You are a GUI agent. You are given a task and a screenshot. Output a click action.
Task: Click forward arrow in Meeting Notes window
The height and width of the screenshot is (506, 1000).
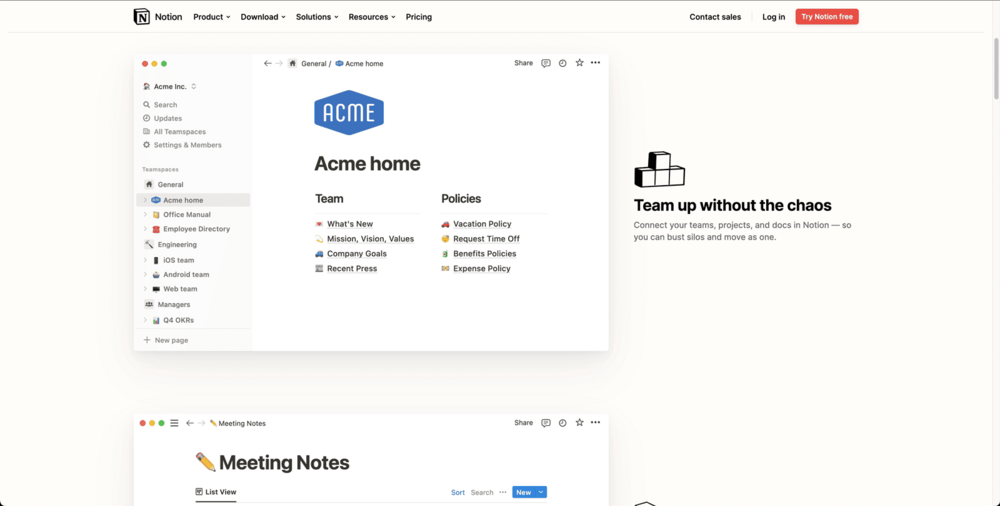(x=201, y=423)
